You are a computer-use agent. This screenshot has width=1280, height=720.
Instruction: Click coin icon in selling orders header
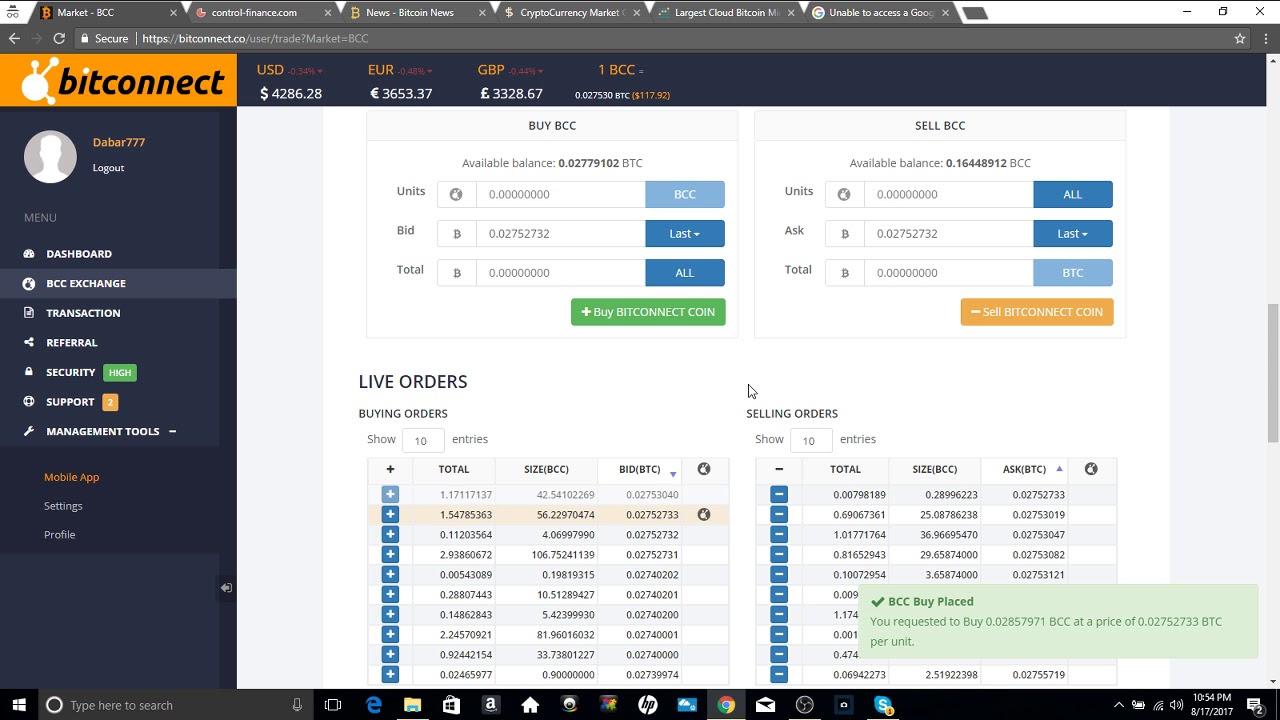(x=1091, y=469)
